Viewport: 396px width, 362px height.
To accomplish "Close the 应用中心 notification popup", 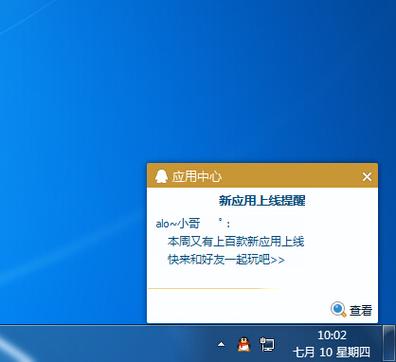I will [x=367, y=177].
